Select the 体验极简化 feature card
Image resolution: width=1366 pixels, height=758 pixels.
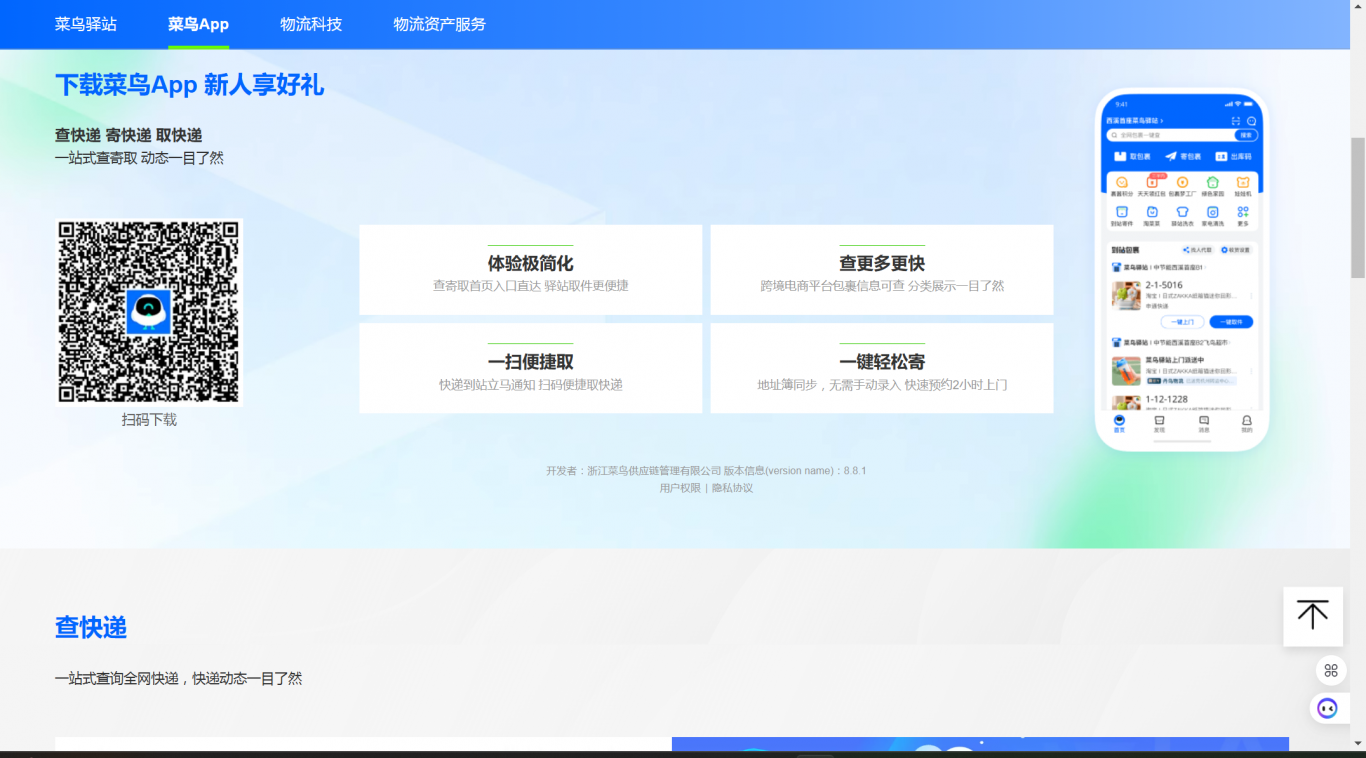coord(530,270)
